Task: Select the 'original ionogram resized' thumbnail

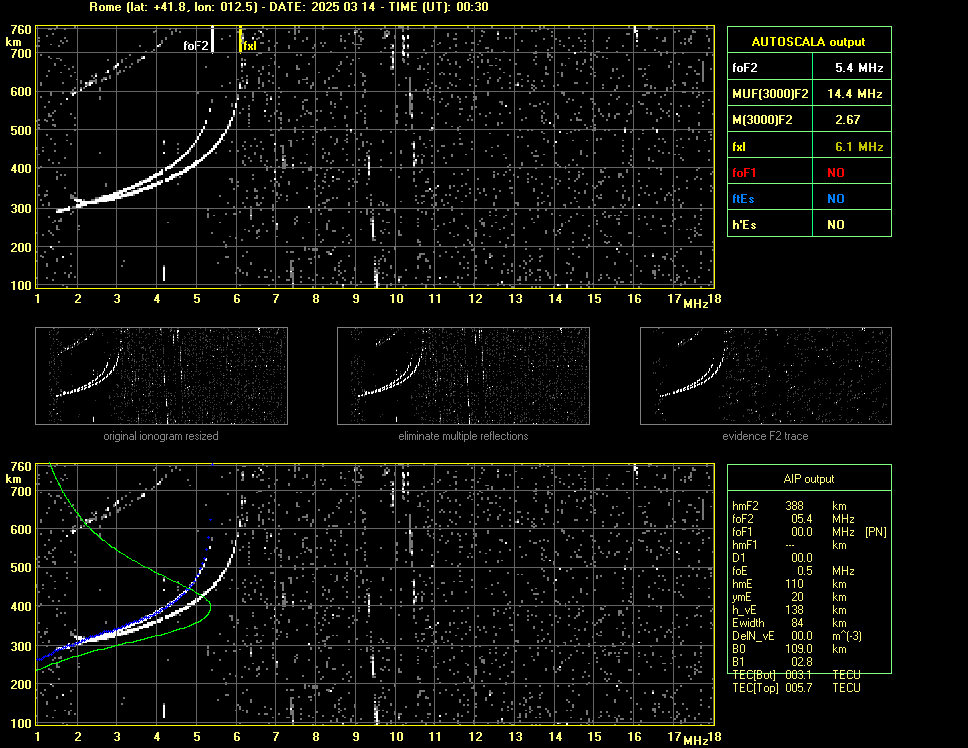Action: (161, 376)
